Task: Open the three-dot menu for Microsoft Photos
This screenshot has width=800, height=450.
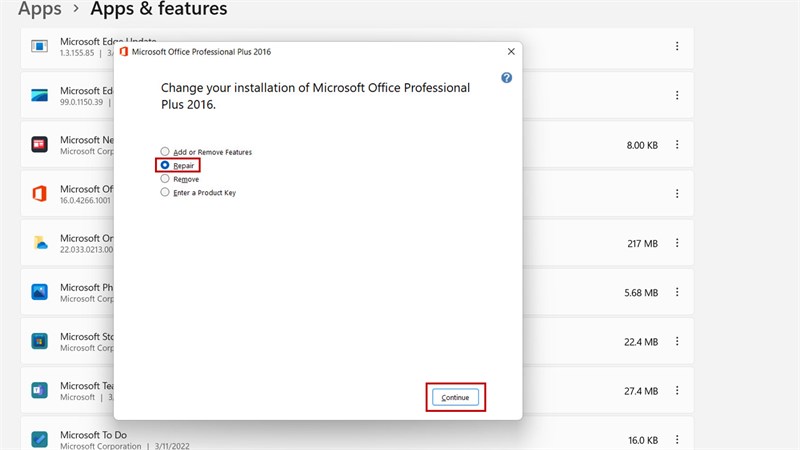Action: pyautogui.click(x=677, y=292)
